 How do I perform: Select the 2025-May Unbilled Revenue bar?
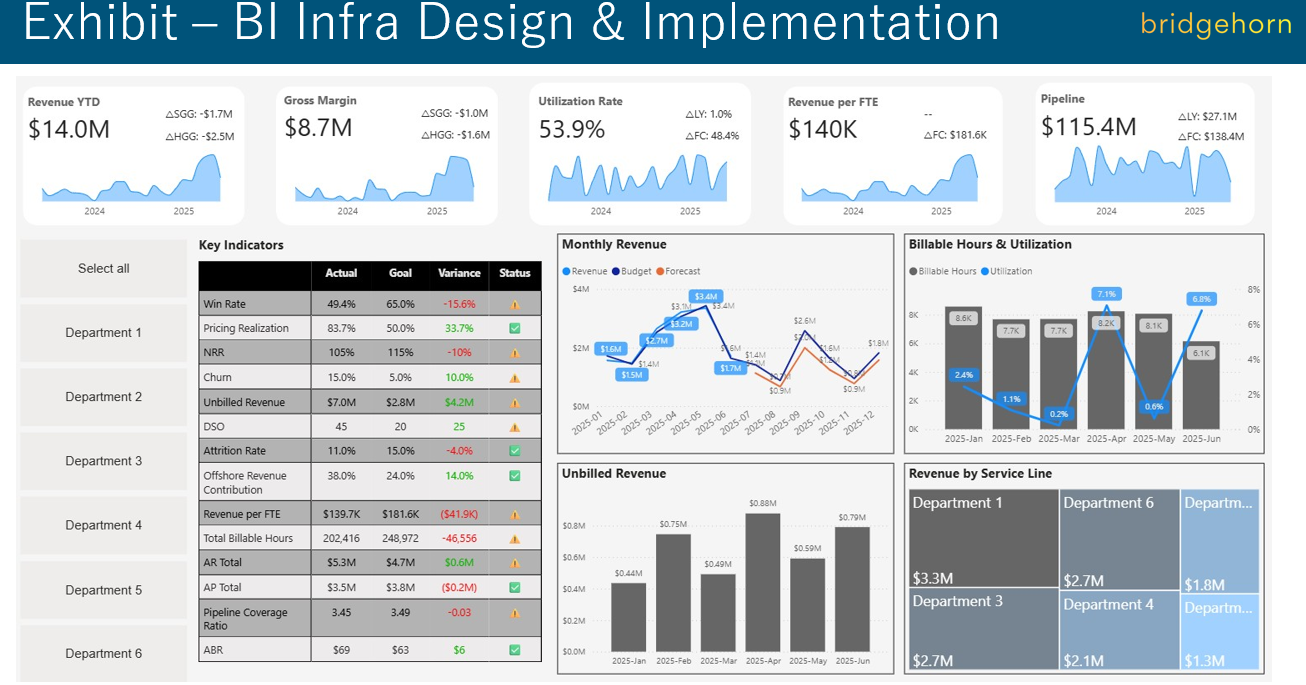coord(808,604)
